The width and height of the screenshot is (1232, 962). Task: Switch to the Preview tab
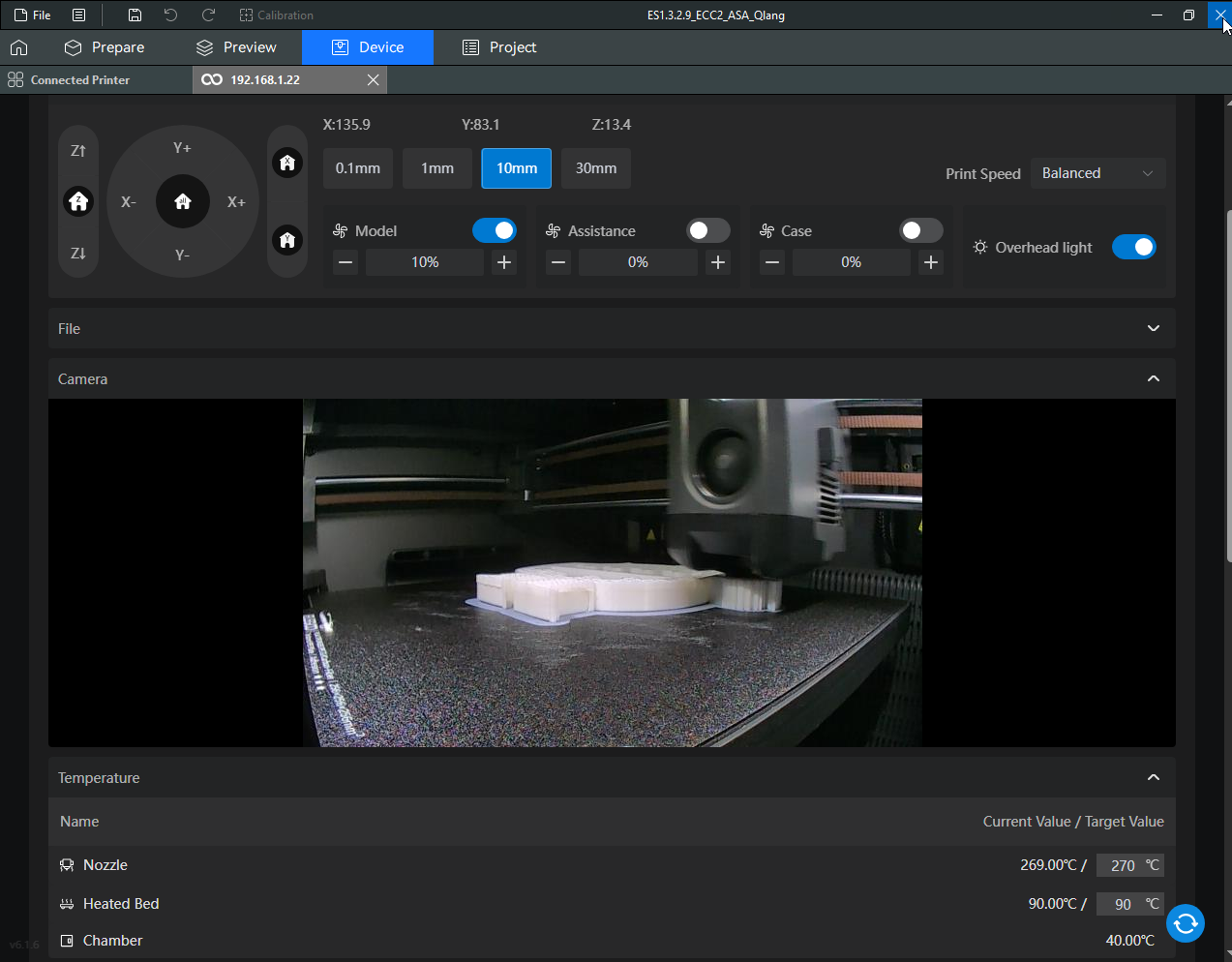pos(236,47)
